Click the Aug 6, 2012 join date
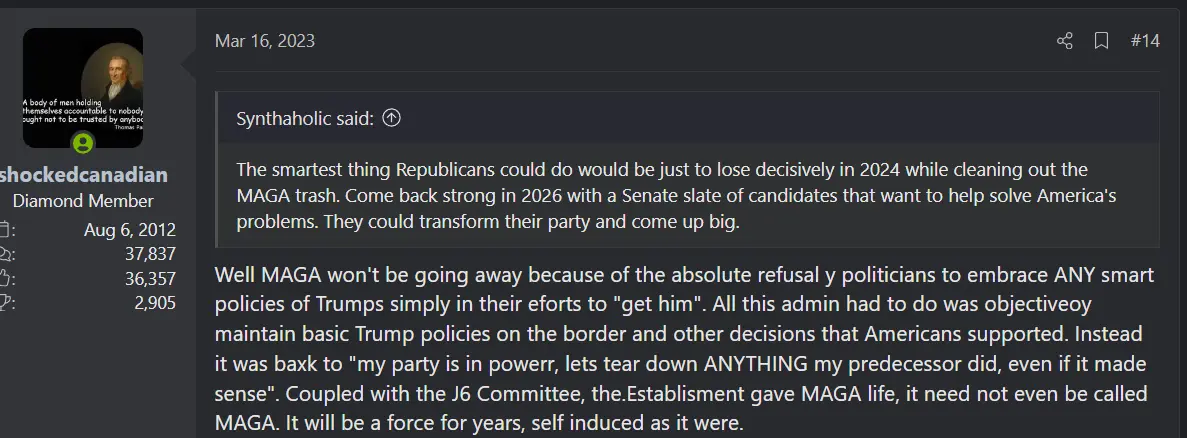 point(130,231)
